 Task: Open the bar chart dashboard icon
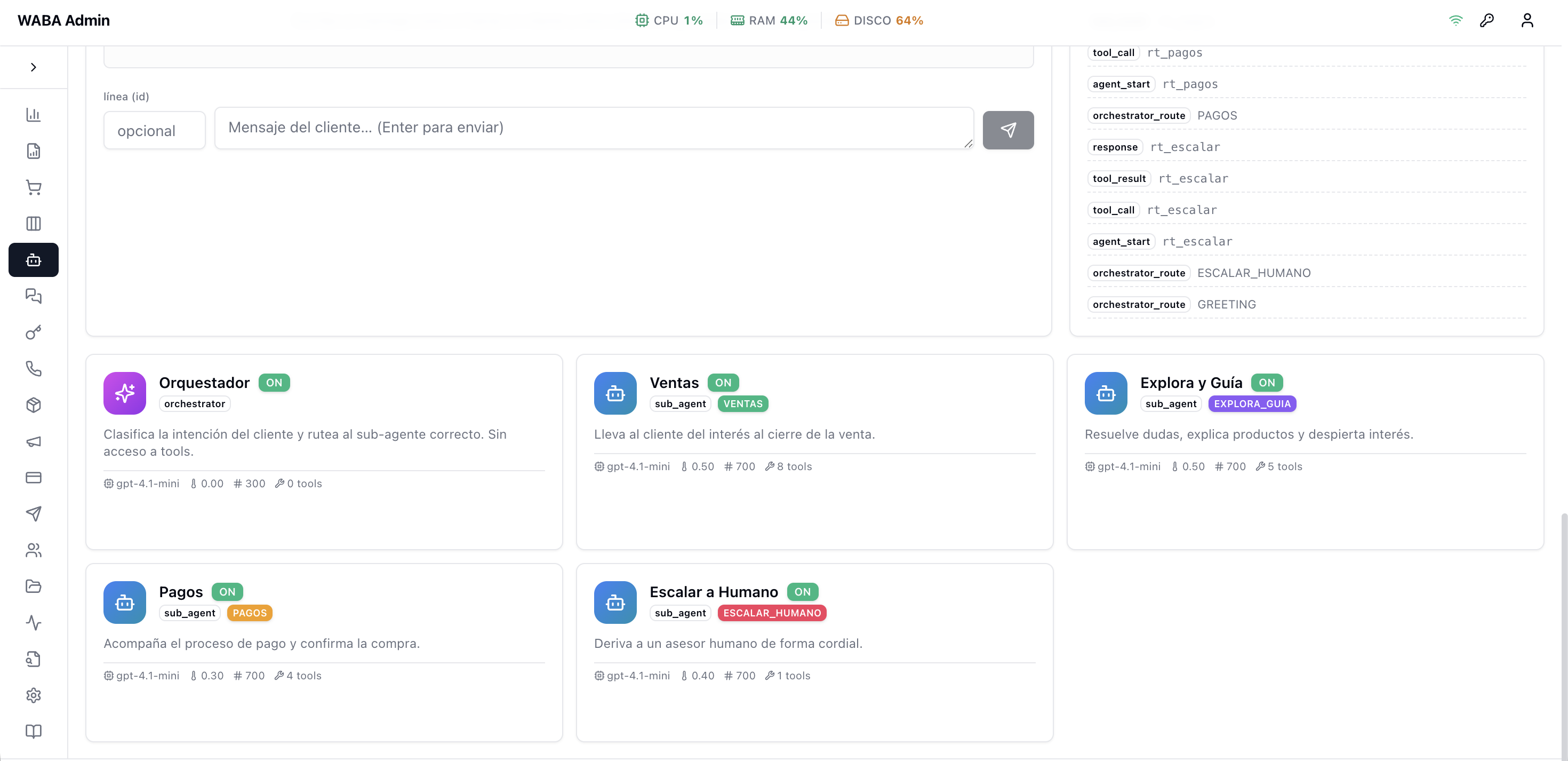[34, 115]
